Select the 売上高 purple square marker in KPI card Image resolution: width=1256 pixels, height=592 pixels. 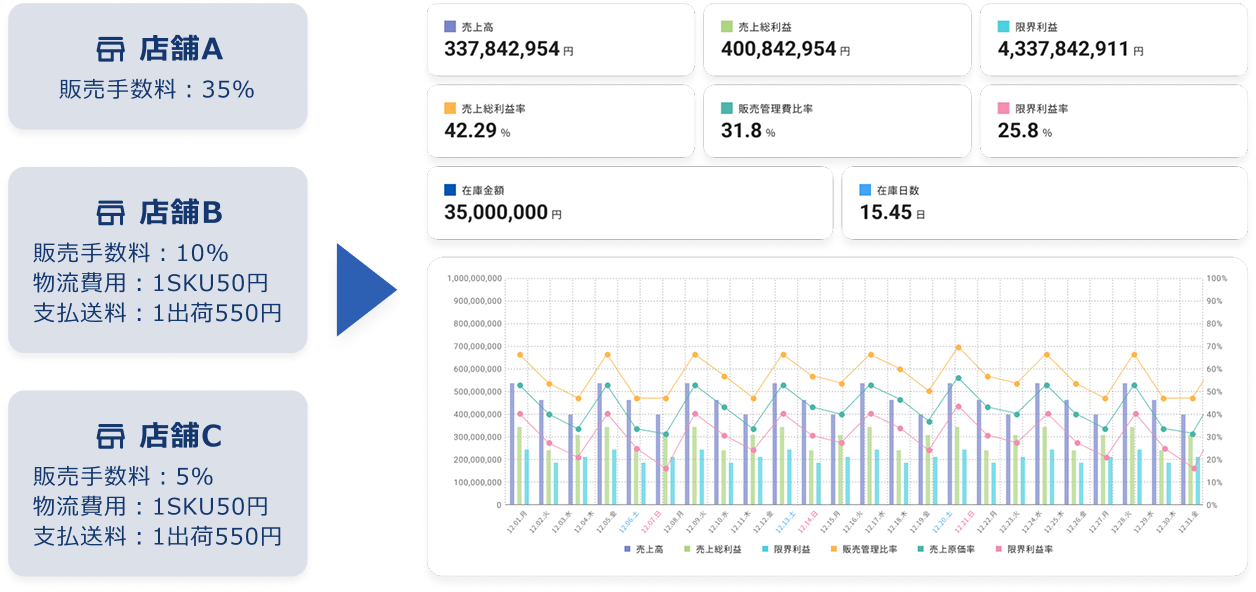[x=450, y=27]
